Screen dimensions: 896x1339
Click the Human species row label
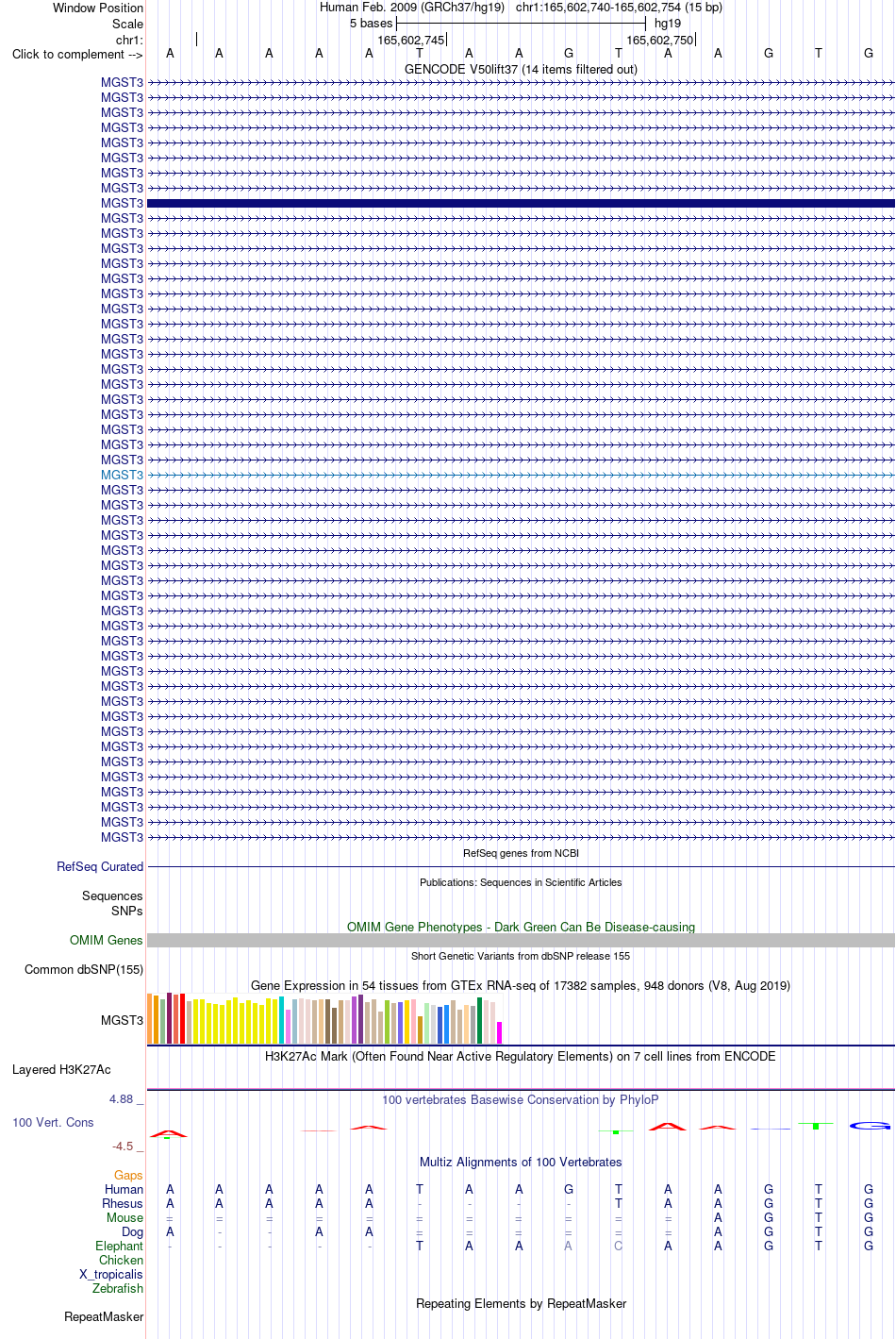(x=124, y=1189)
